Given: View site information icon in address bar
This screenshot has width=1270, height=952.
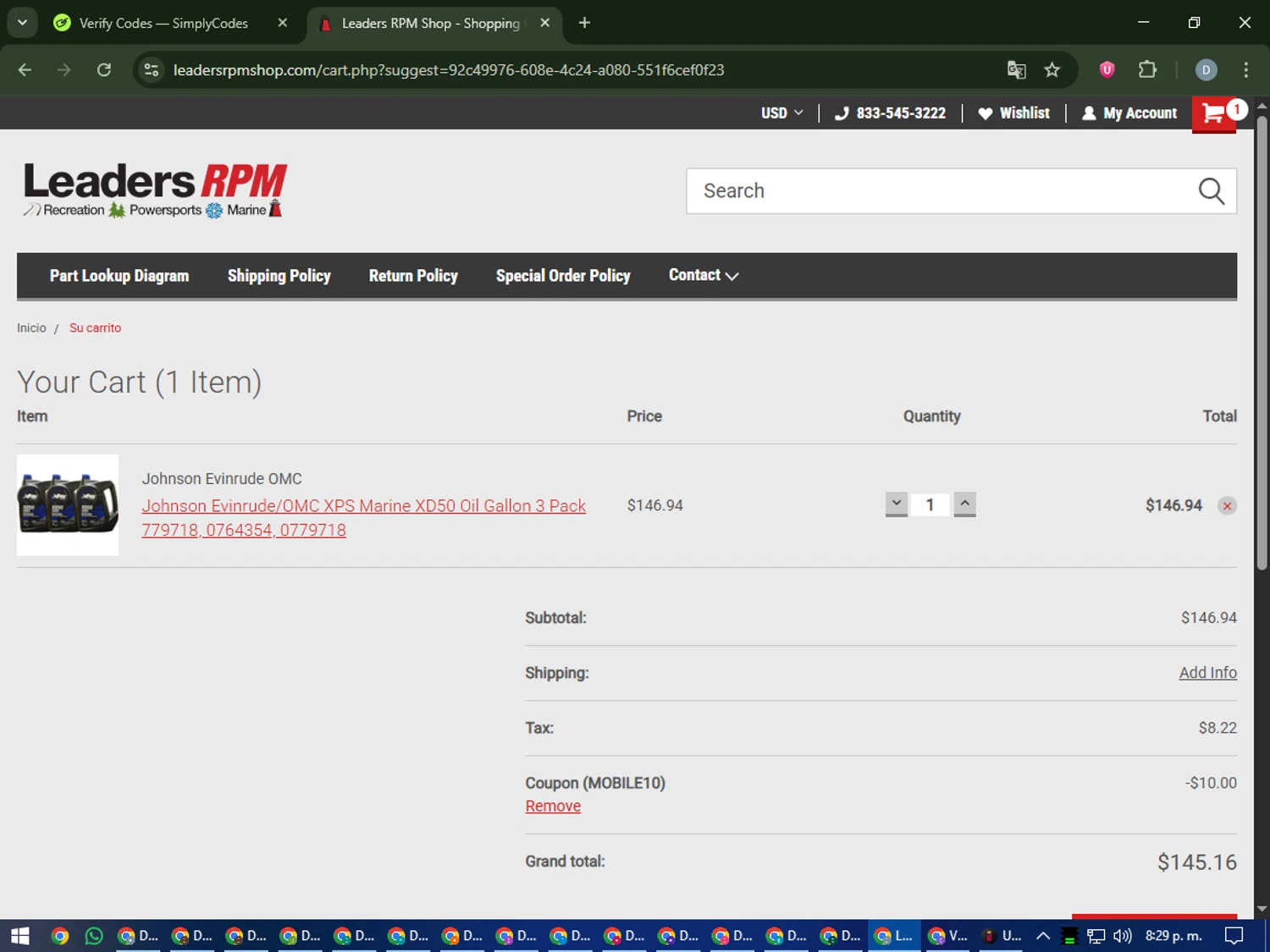Looking at the screenshot, I should [152, 69].
